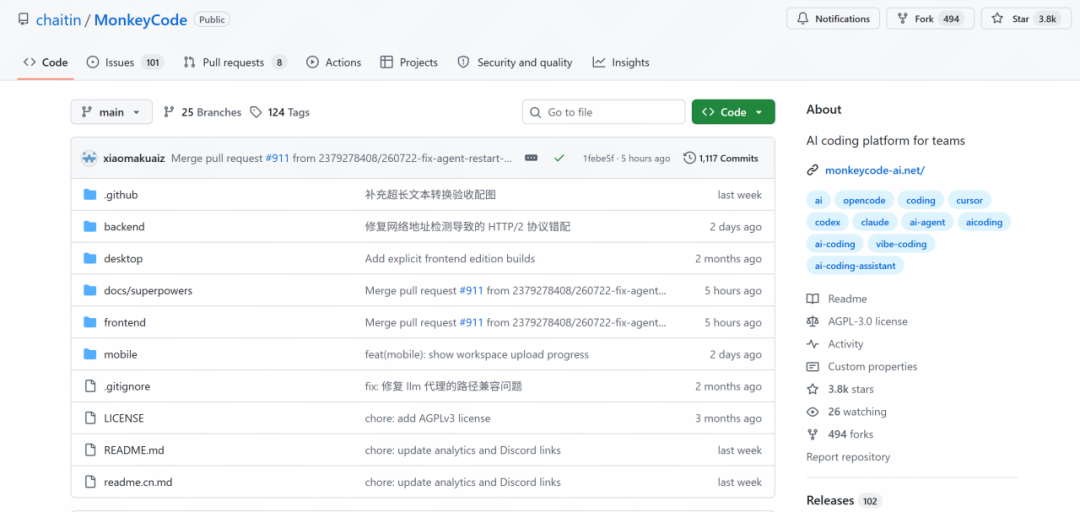
Task: Open the docs/superpowers folder name
Action: click(148, 290)
